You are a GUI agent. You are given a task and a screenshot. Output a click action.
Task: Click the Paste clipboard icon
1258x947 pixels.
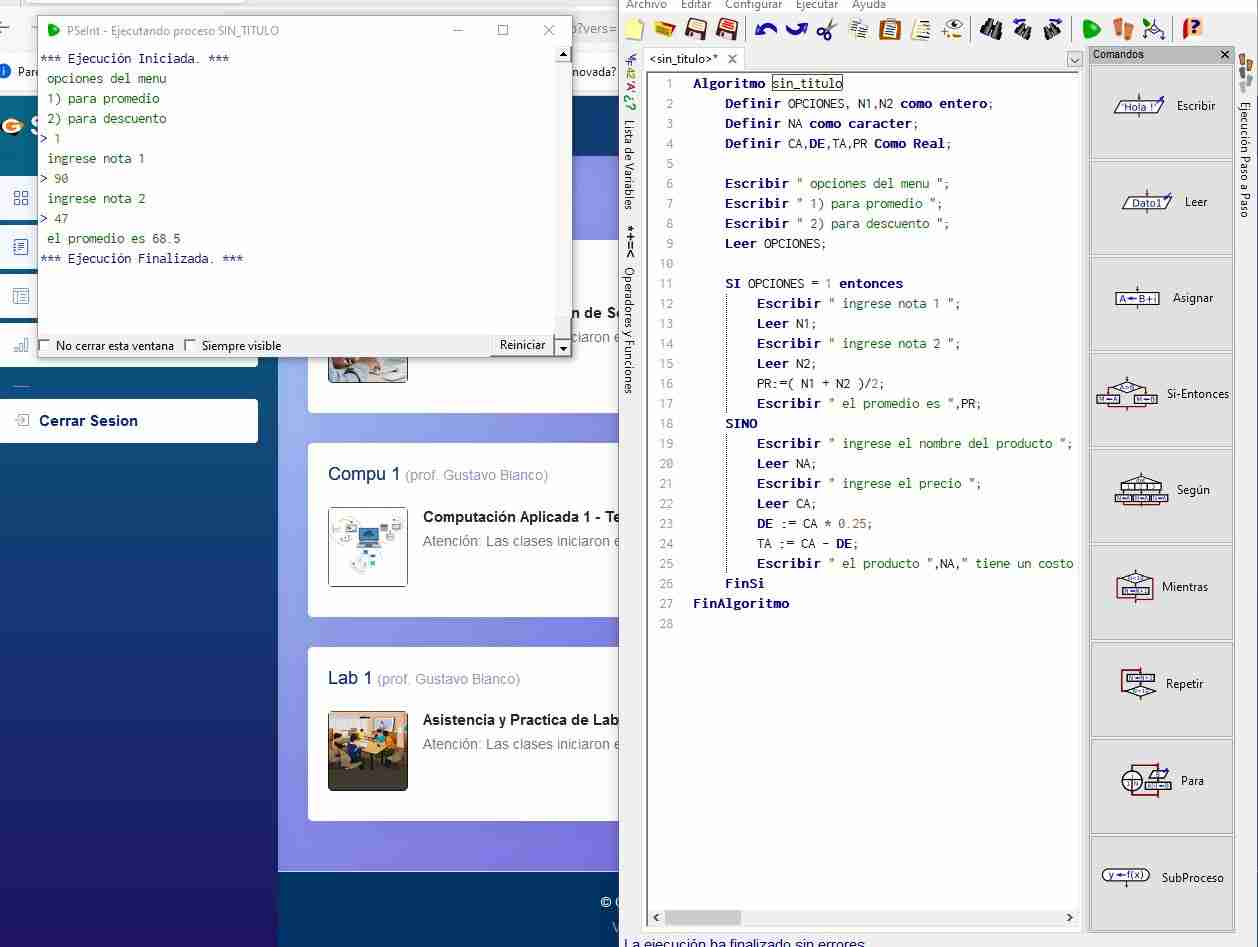coord(889,29)
